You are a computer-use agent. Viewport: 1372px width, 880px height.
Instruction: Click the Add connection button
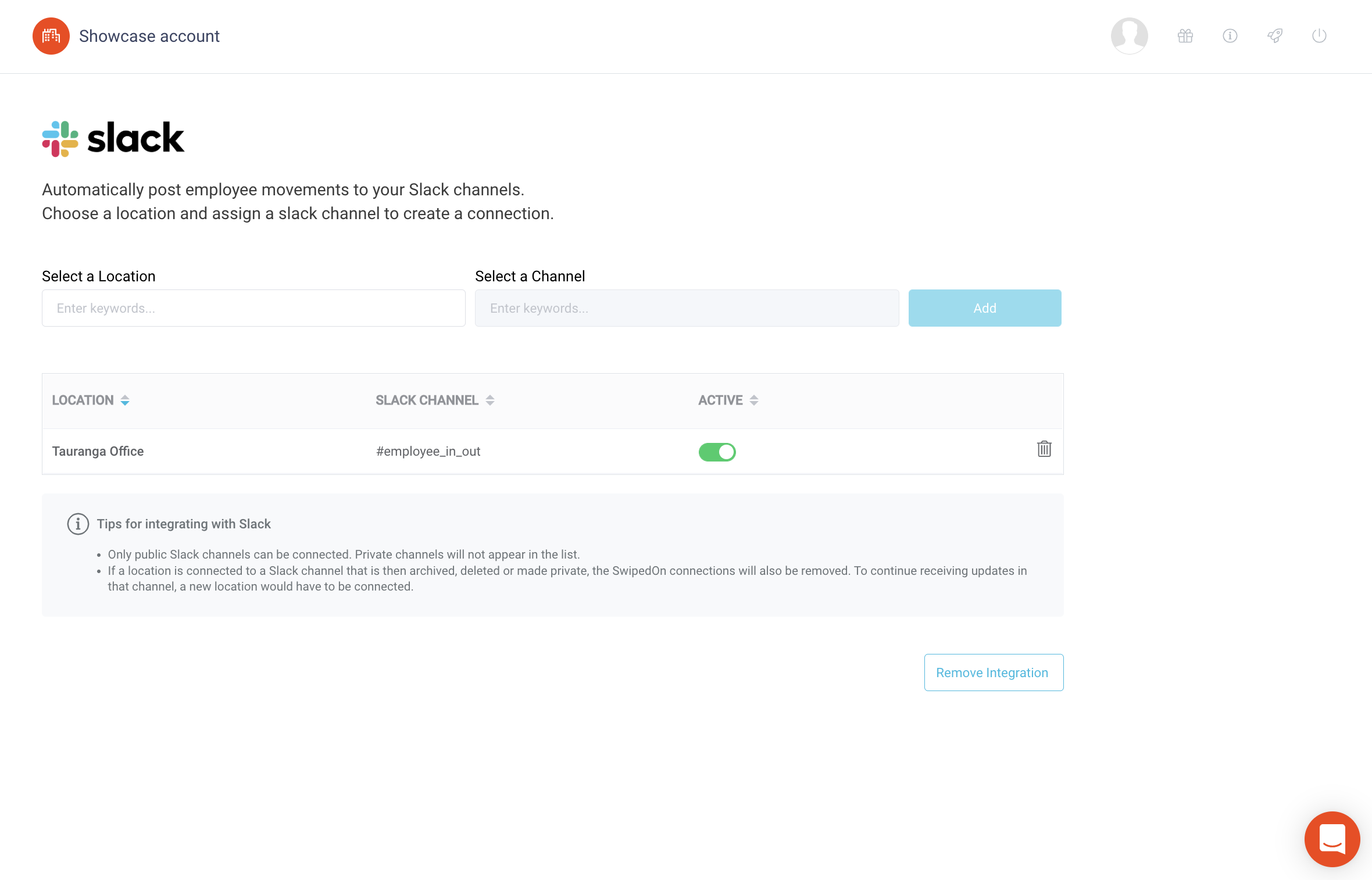[985, 308]
